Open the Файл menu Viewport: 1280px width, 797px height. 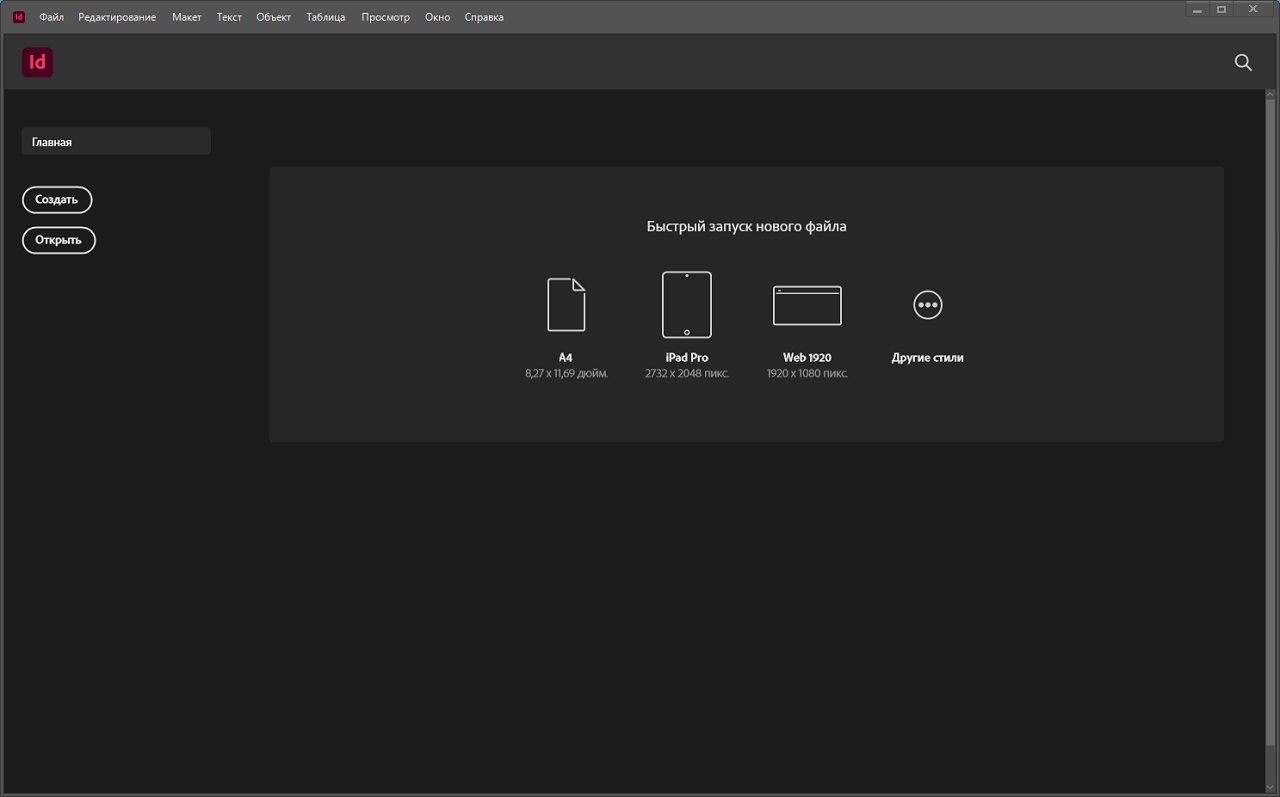click(51, 17)
